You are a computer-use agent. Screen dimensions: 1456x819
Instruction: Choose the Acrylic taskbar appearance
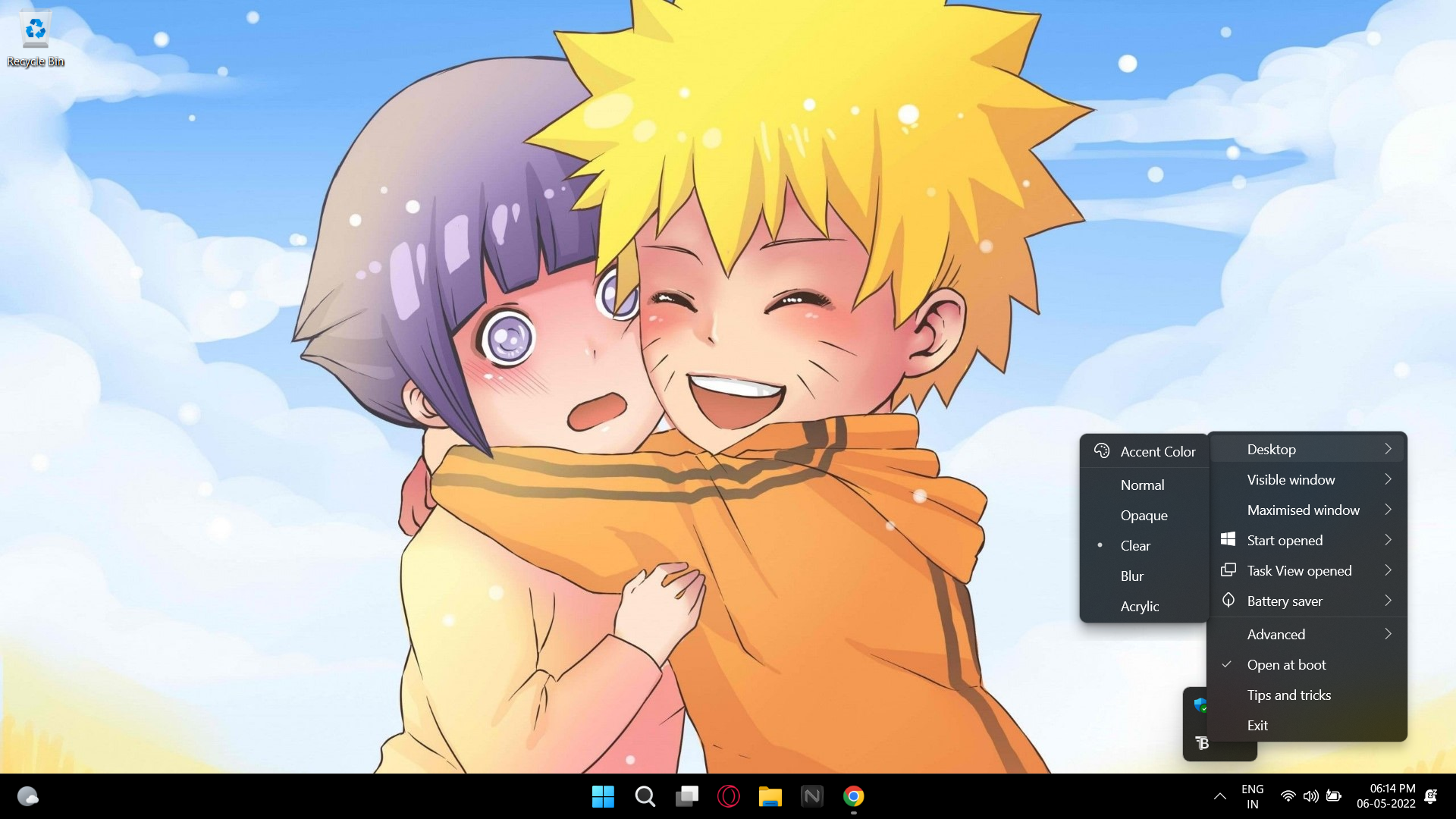click(x=1144, y=606)
